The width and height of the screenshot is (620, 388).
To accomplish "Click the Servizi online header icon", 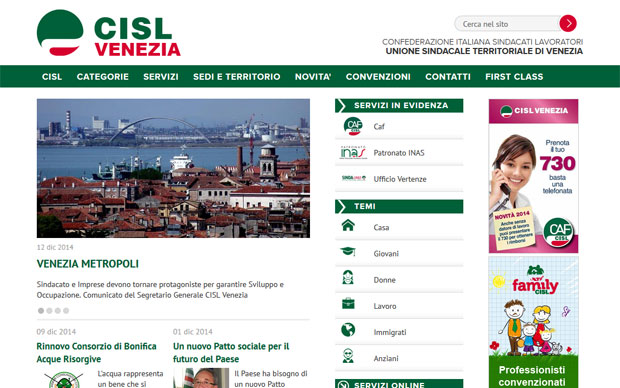I will (343, 384).
